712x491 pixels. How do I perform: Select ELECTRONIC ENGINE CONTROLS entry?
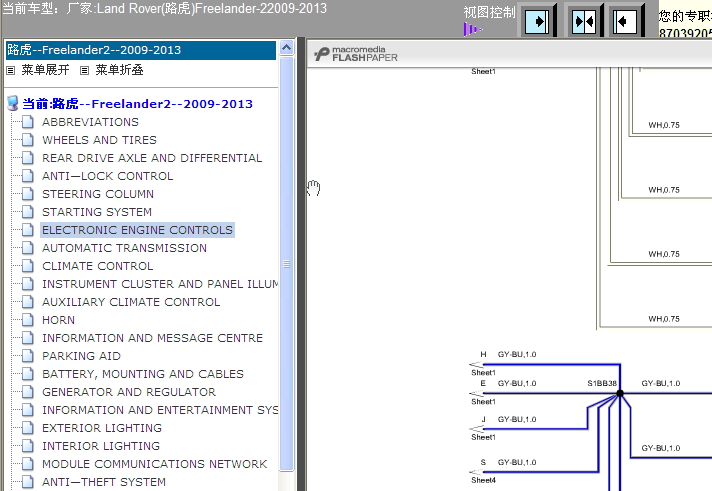(x=137, y=230)
